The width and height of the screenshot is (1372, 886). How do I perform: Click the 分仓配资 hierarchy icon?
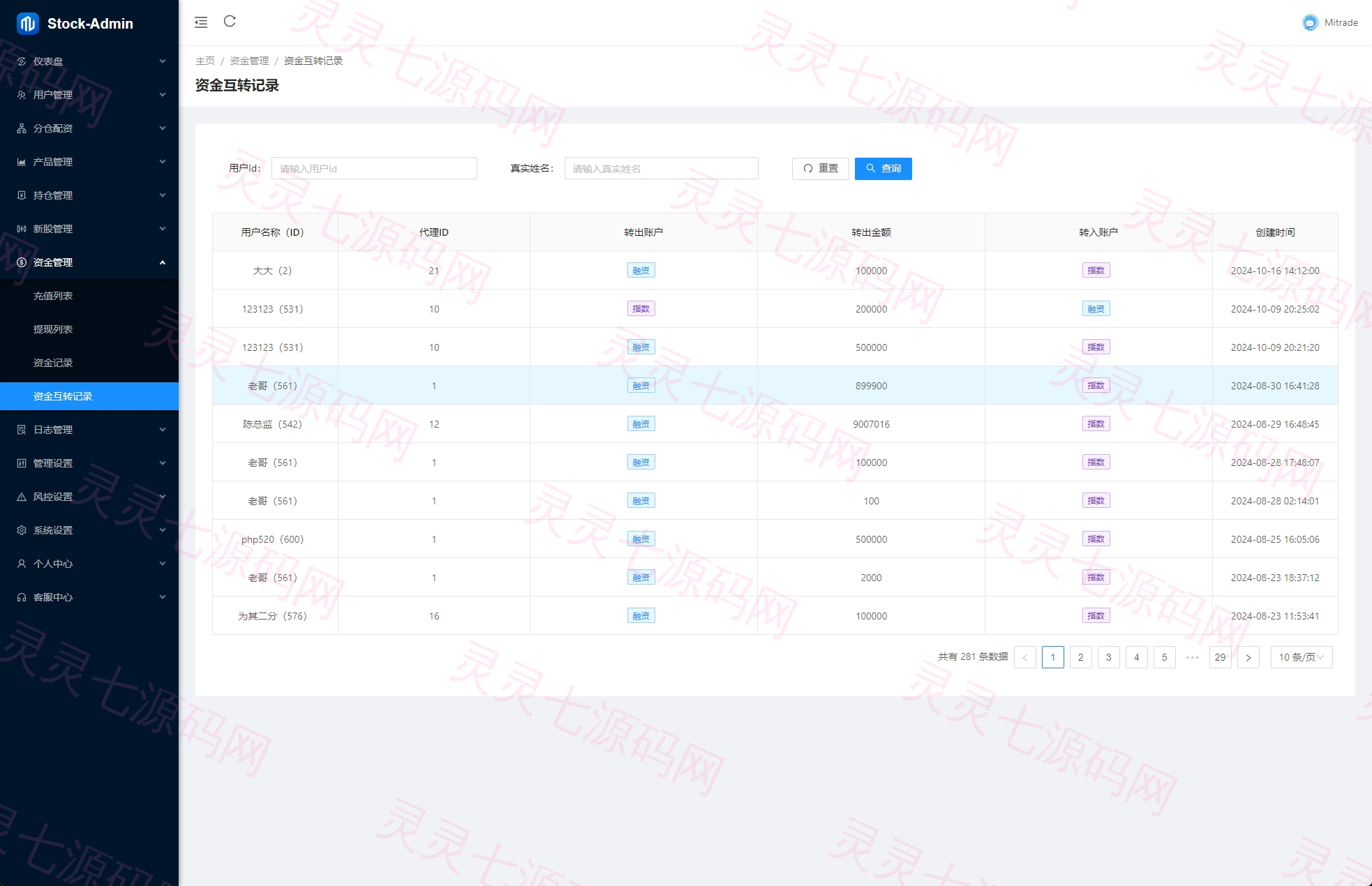tap(22, 128)
